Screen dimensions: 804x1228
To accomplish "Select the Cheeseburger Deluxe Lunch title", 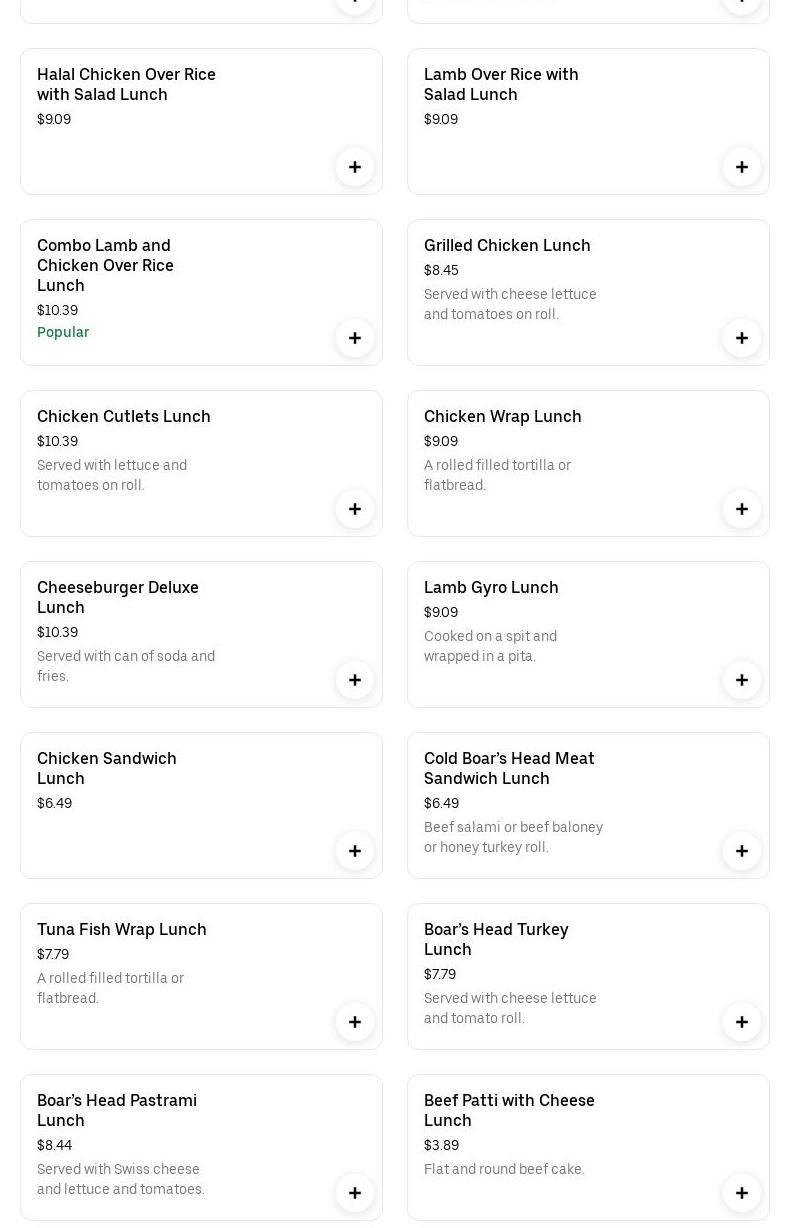I will 118,597.
